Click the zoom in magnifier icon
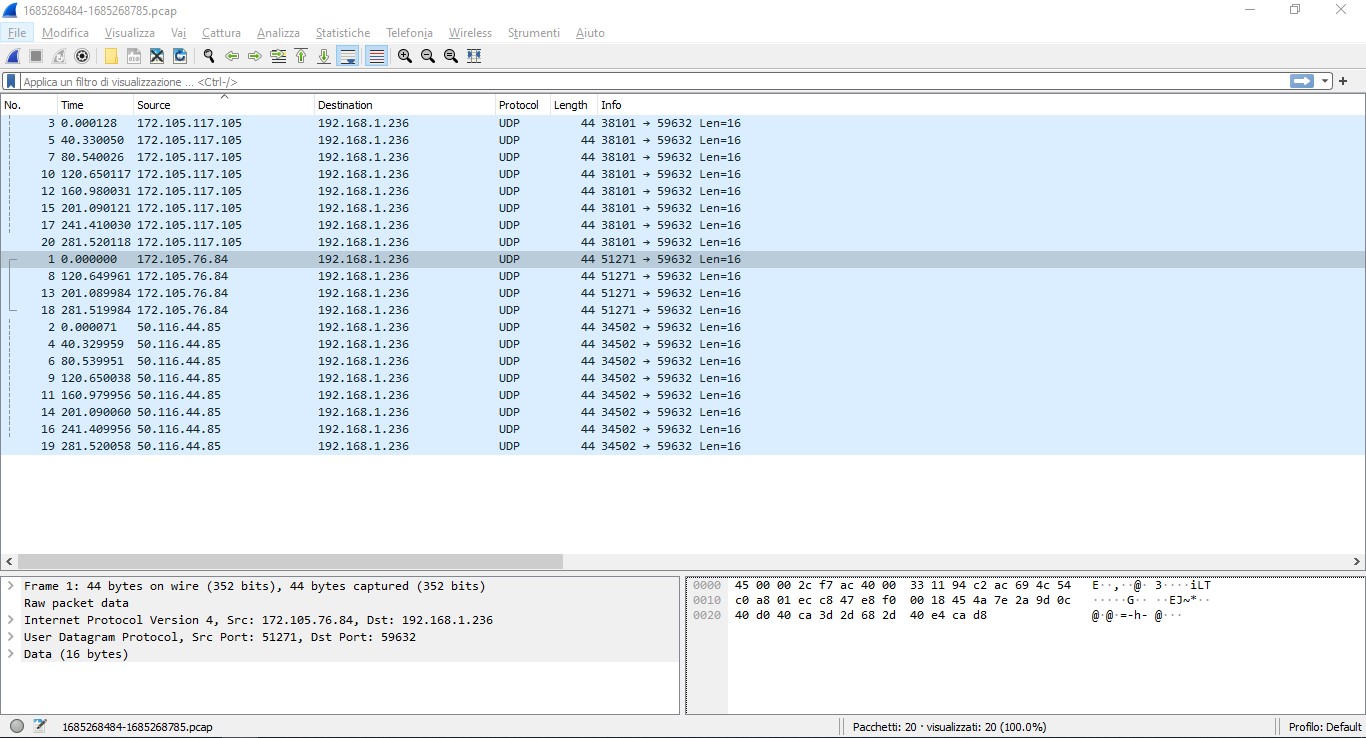Image resolution: width=1366 pixels, height=738 pixels. pos(404,56)
